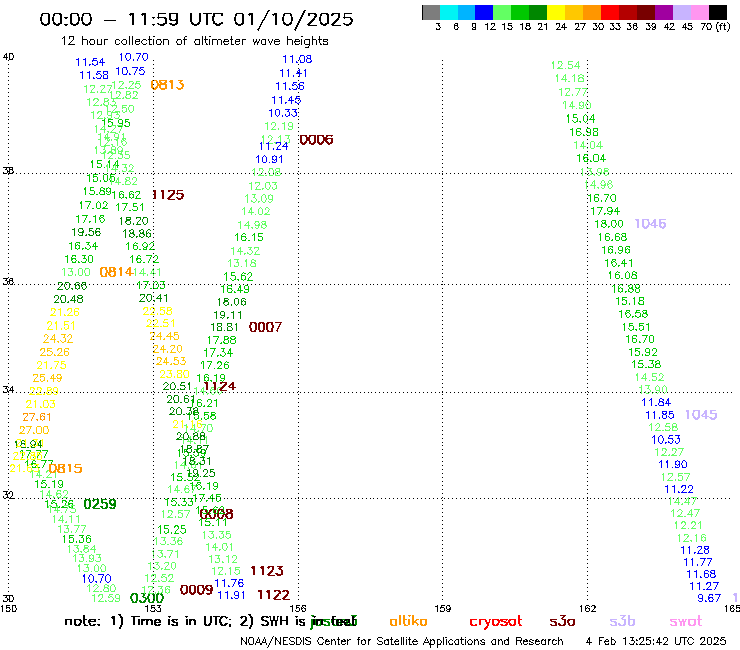The height and width of the screenshot is (650, 740).
Task: Click the maroon '0009' time label
Action: 196,590
